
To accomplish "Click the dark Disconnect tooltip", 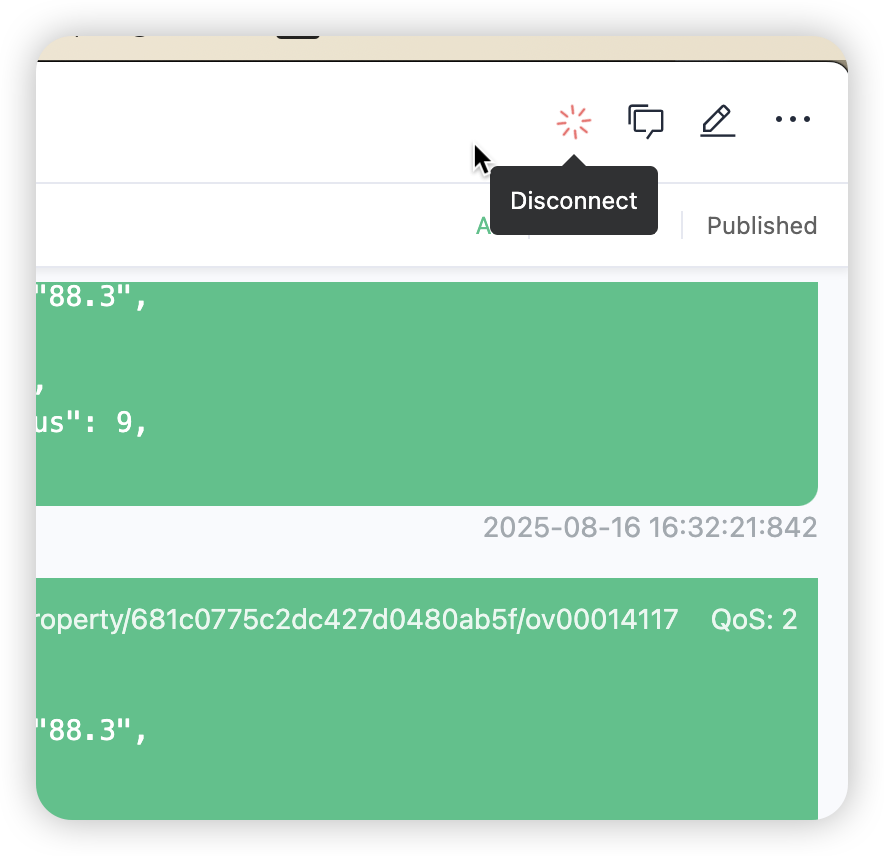I will (x=573, y=200).
